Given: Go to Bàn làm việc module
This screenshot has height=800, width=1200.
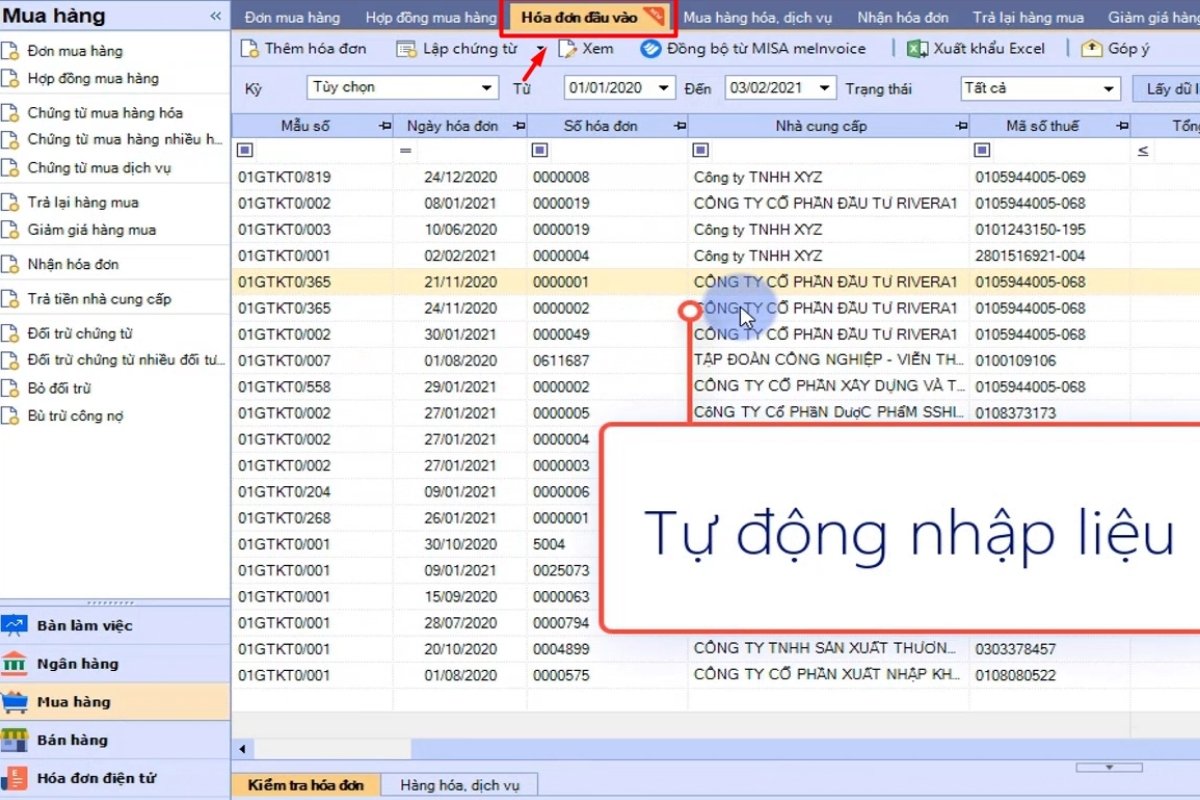Looking at the screenshot, I should tap(115, 626).
